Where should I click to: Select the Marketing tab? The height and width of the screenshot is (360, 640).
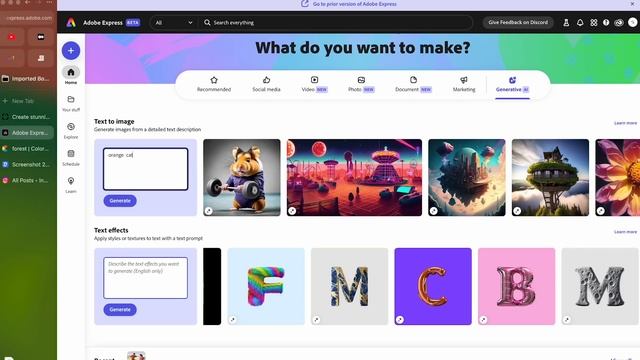pos(464,84)
